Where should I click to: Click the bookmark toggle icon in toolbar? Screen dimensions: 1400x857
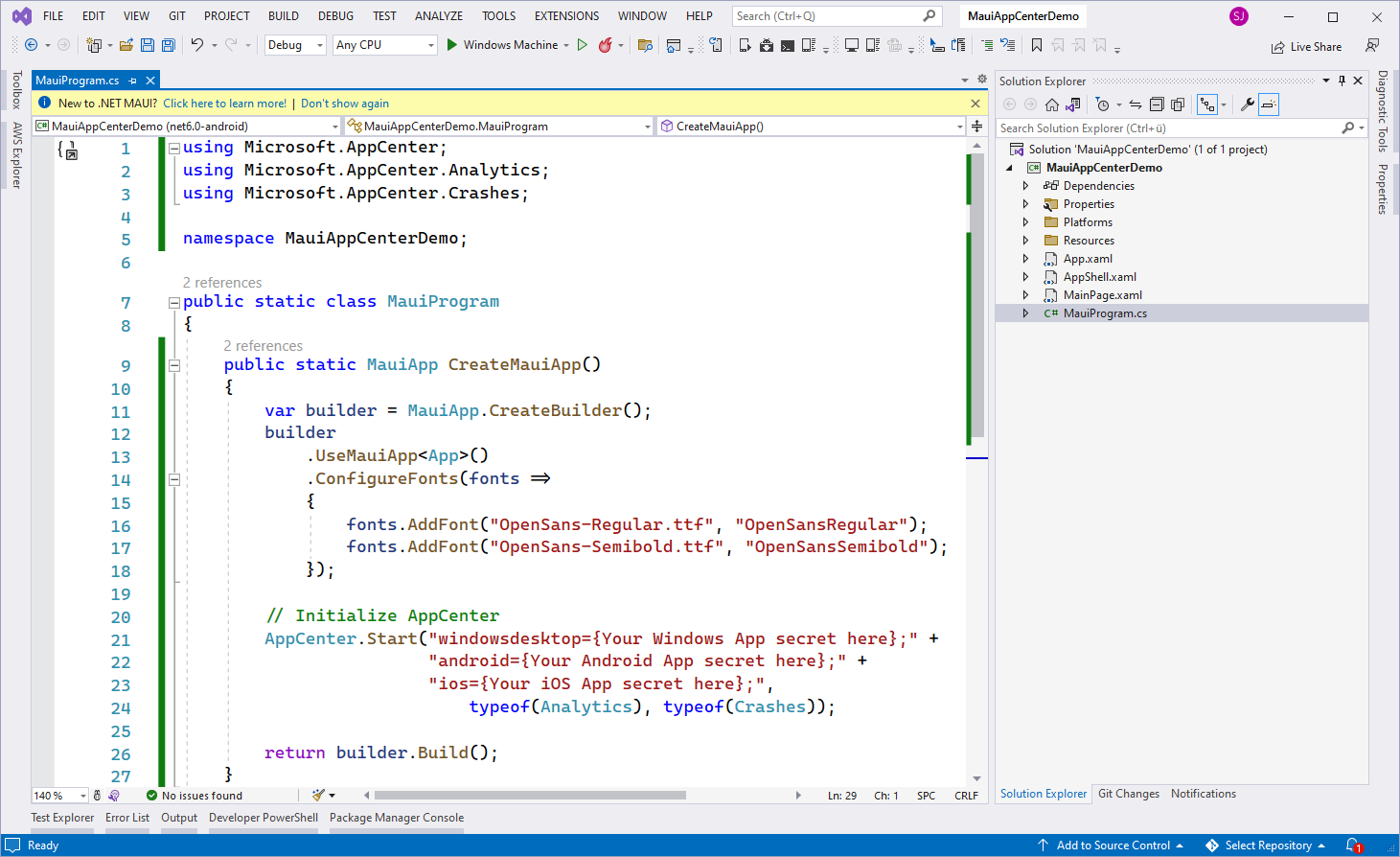click(x=1037, y=45)
